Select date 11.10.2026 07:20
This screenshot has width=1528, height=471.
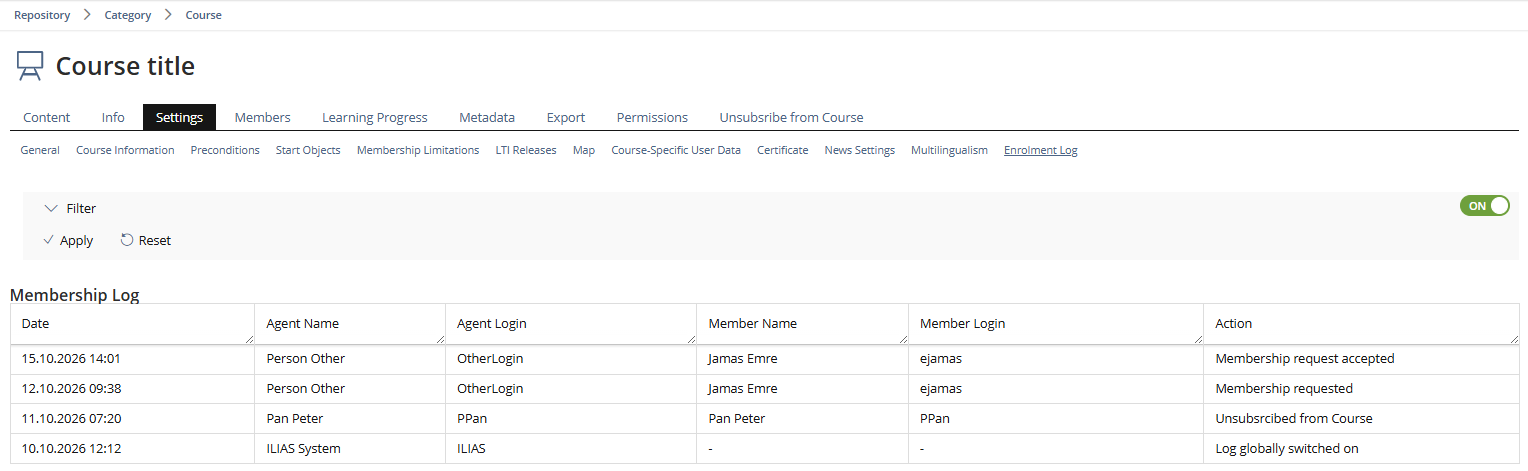[71, 418]
